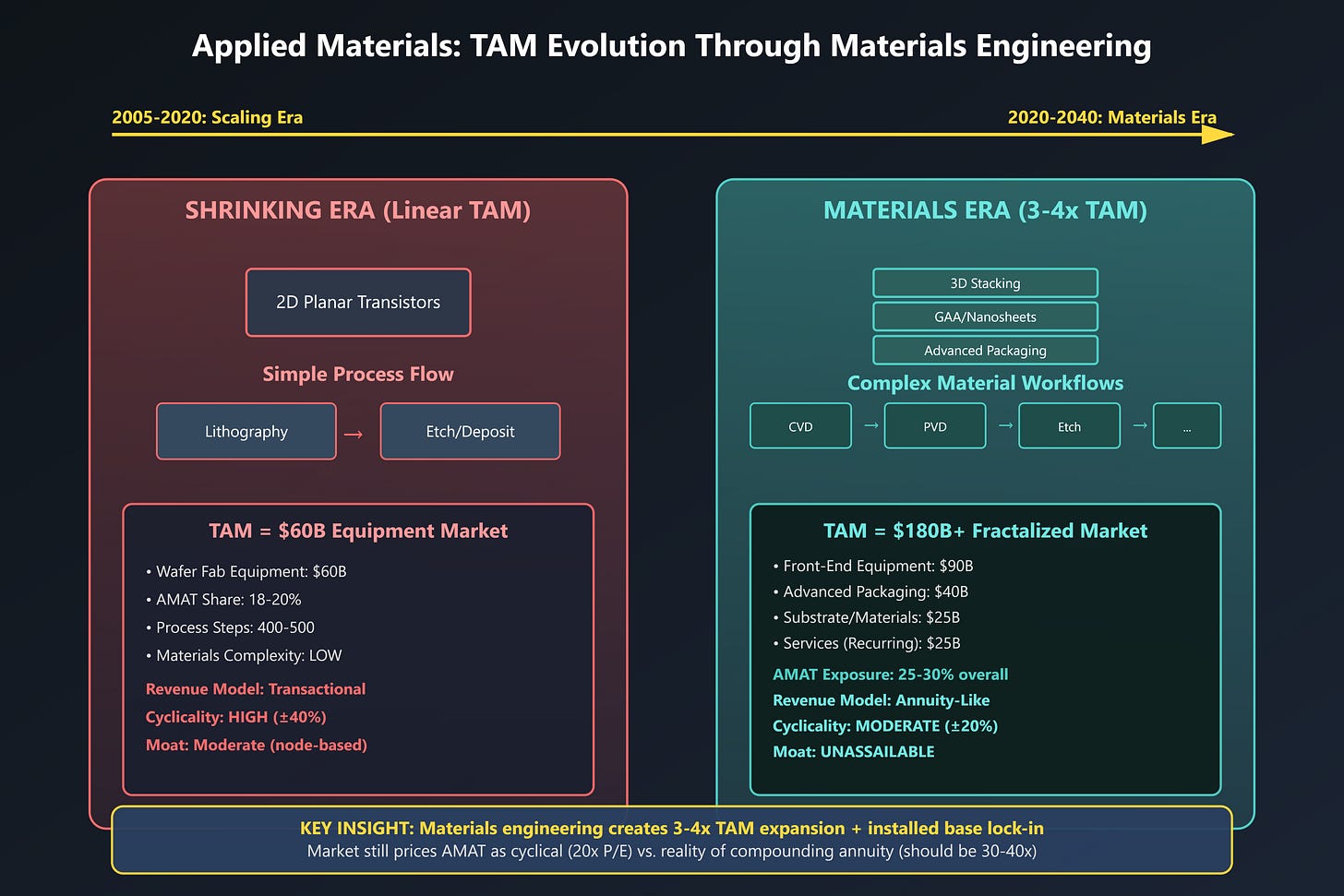The image size is (1344, 896).
Task: Click 'Complex Material Workflows' subheading
Action: click(985, 383)
